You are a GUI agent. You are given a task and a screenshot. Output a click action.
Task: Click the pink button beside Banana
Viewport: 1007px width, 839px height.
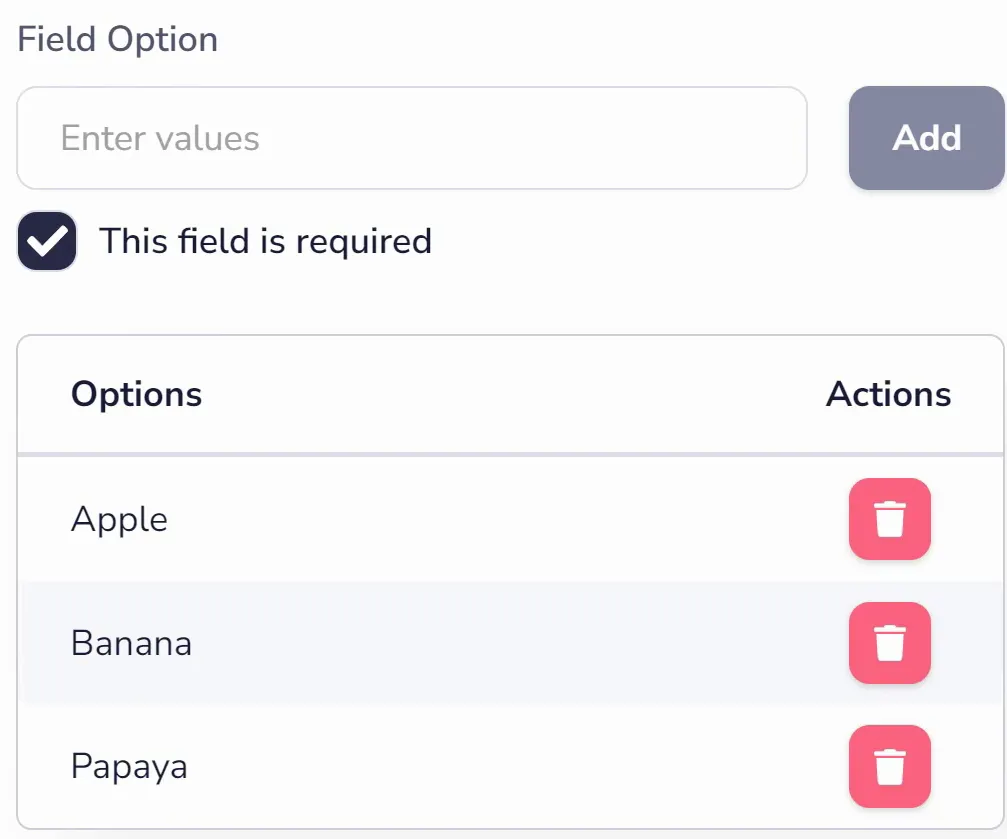point(889,643)
